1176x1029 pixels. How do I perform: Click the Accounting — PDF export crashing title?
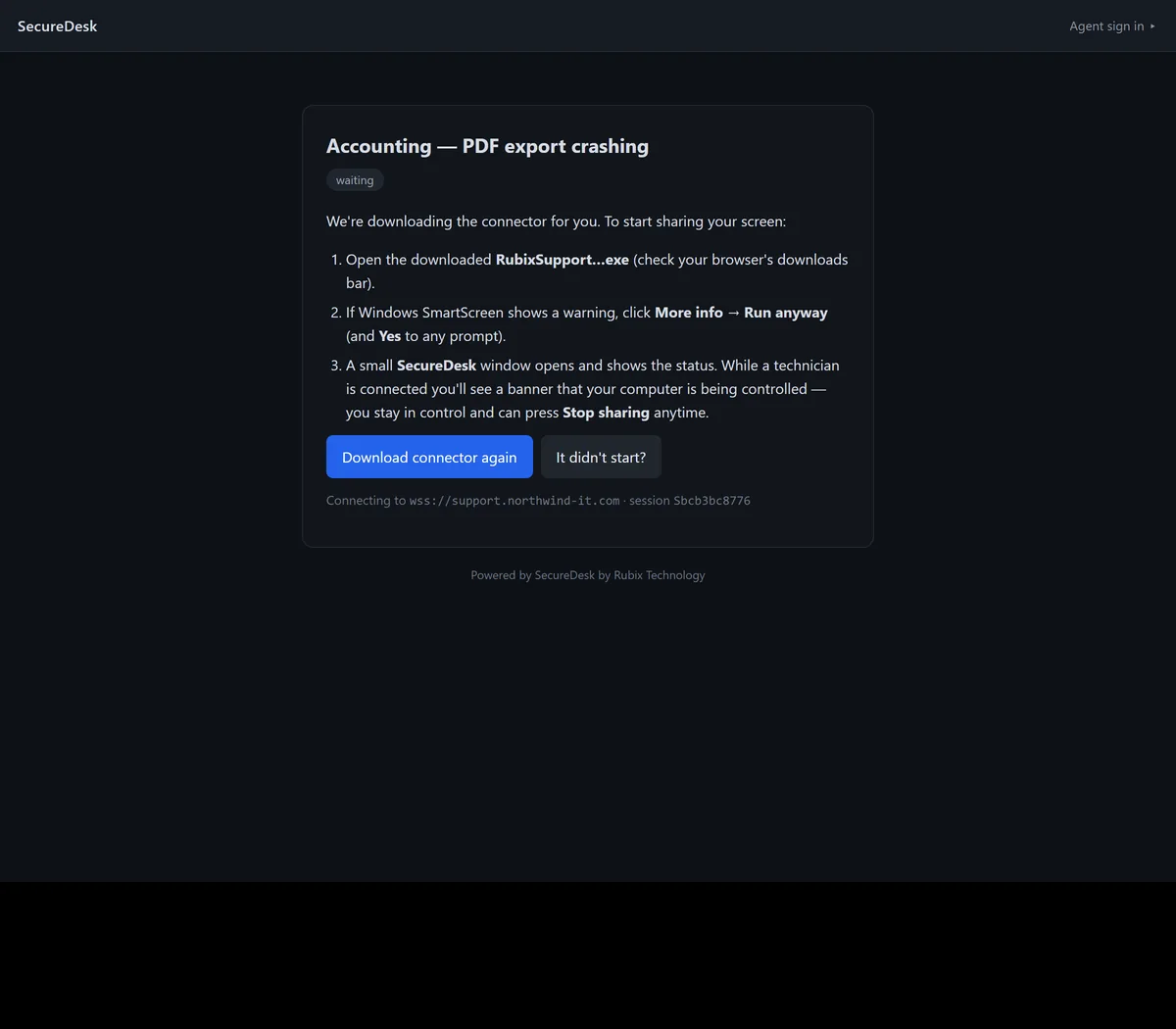(x=487, y=146)
